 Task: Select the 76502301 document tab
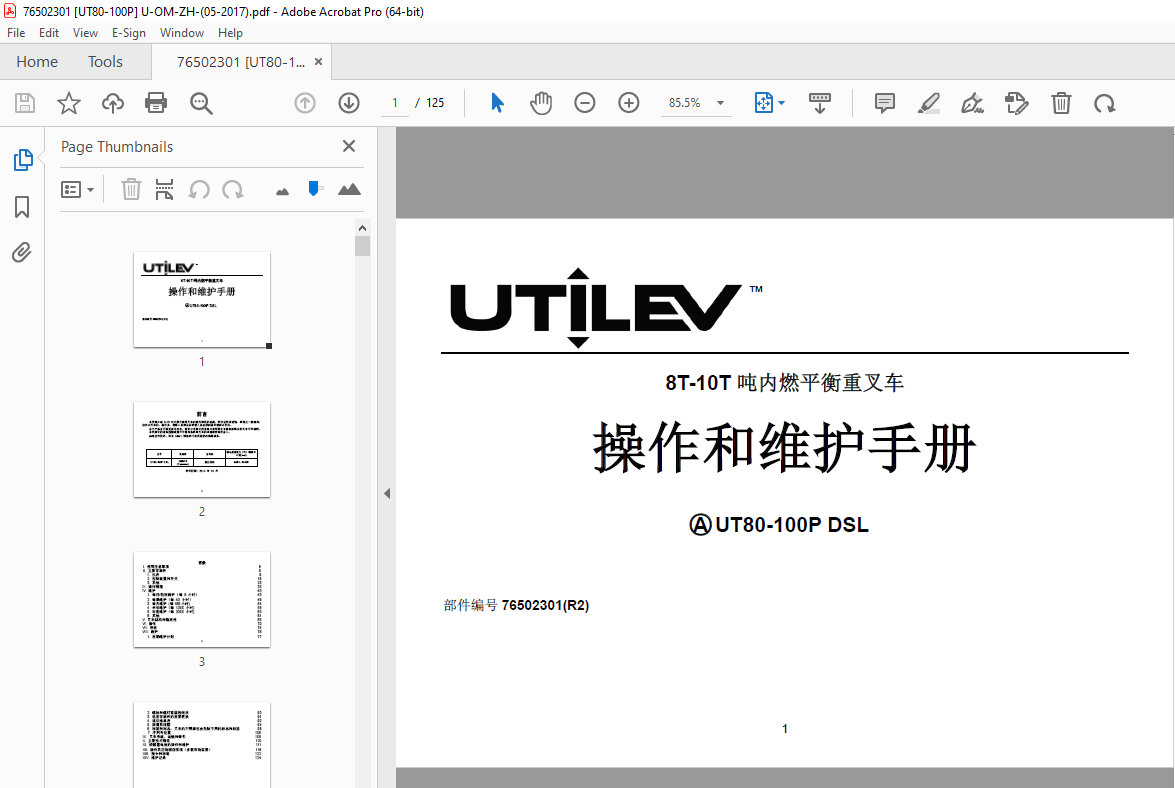(241, 62)
